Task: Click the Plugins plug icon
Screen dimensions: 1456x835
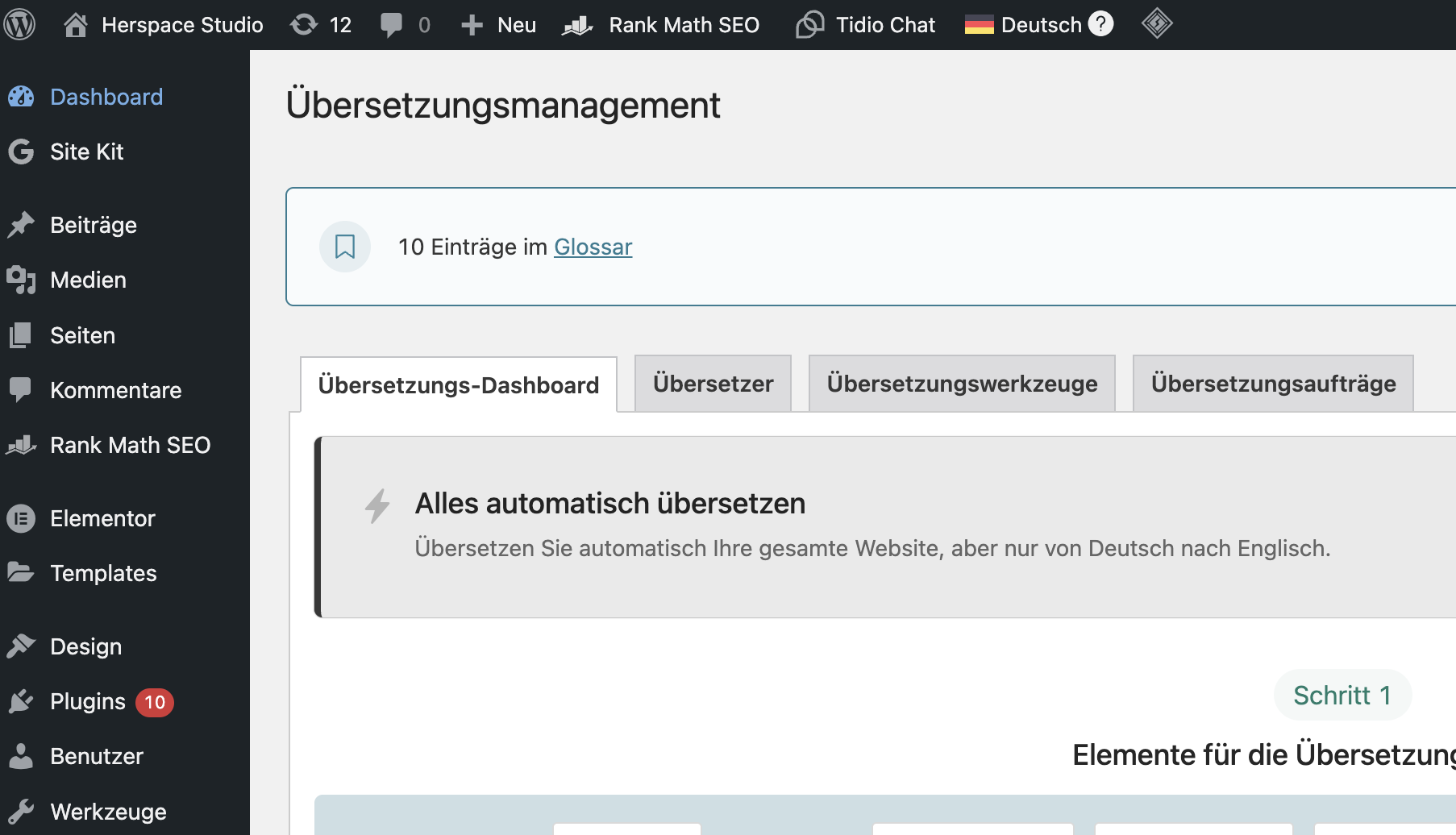Action: [21, 701]
